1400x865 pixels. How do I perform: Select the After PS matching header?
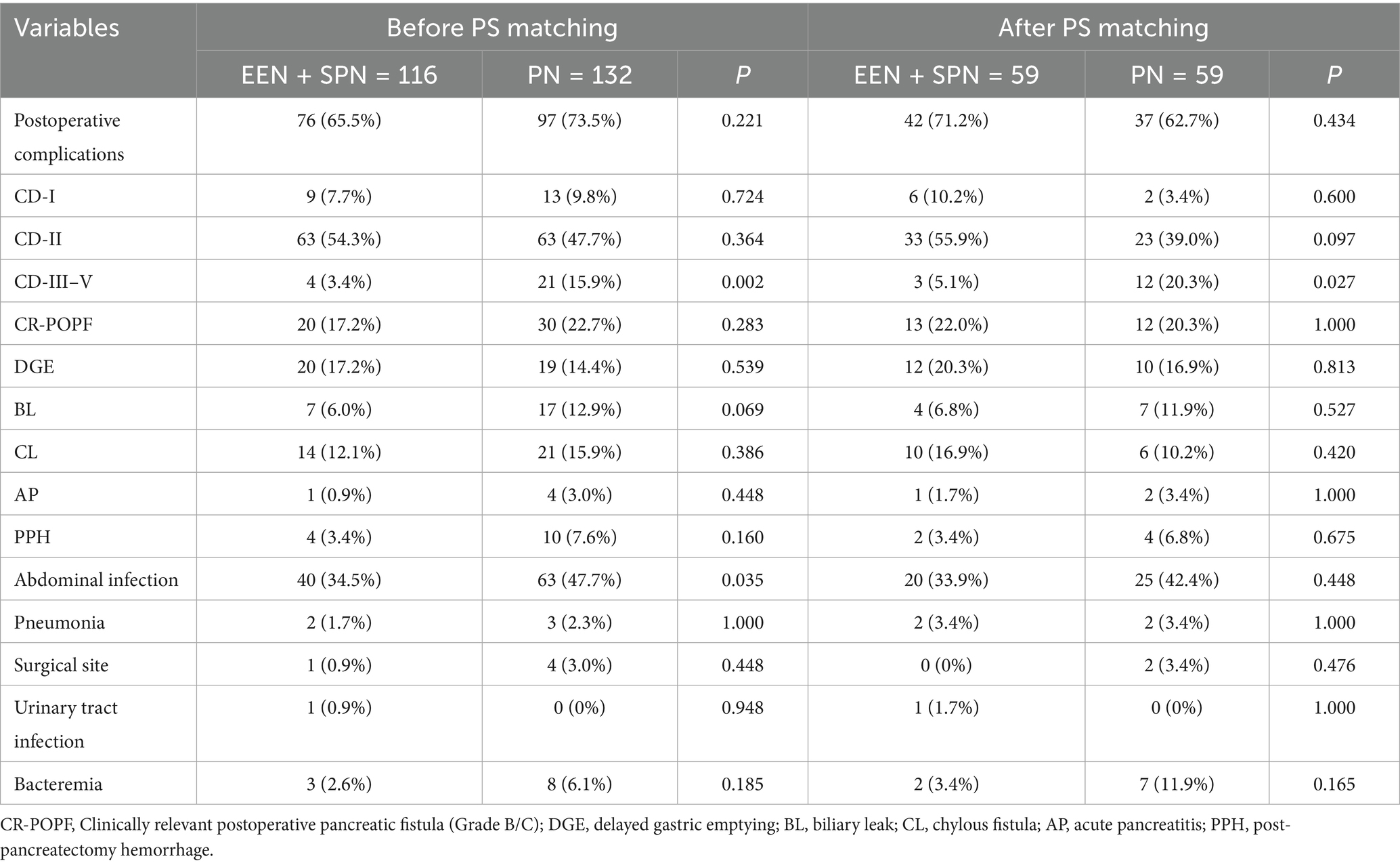1103,28
